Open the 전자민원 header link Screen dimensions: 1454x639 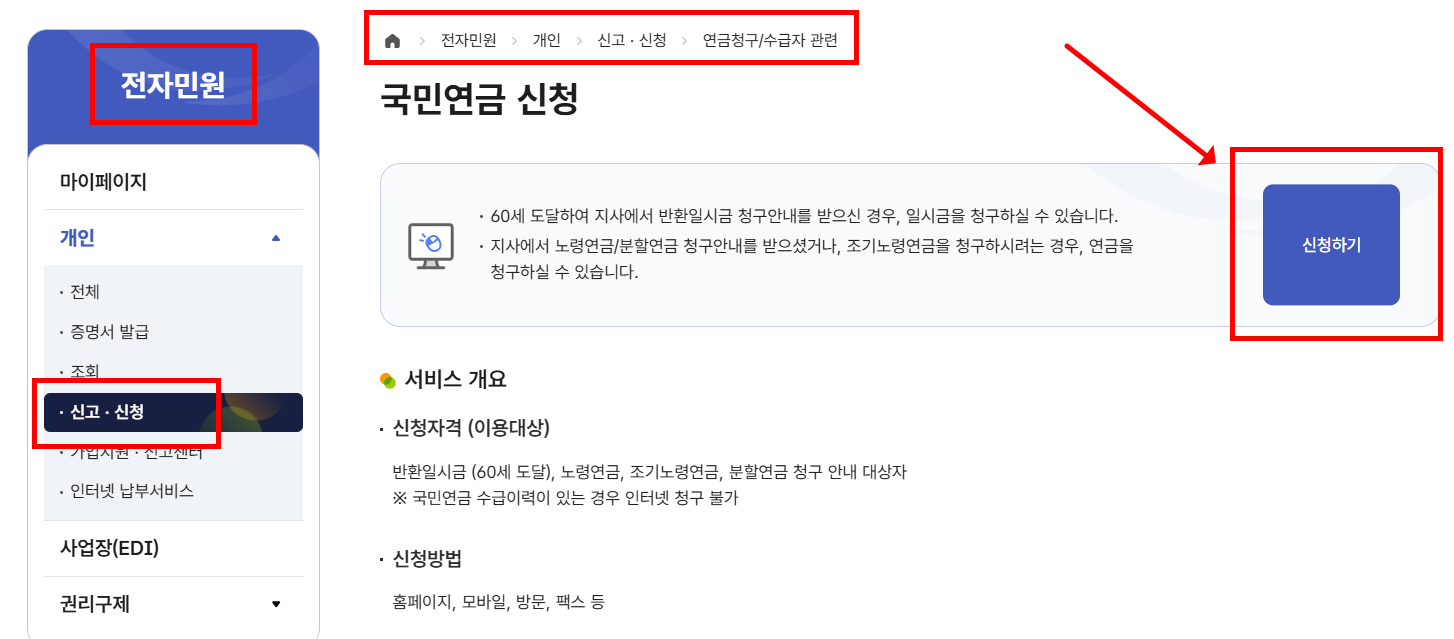[173, 85]
